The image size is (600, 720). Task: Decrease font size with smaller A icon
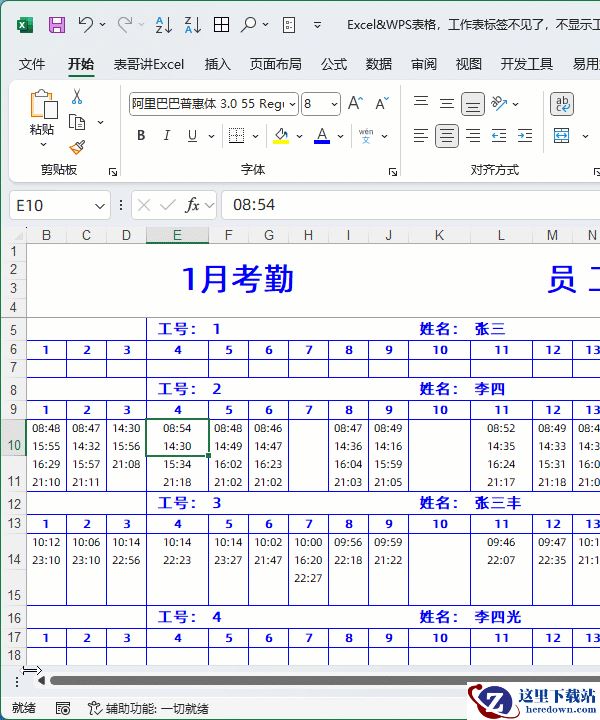click(x=382, y=103)
